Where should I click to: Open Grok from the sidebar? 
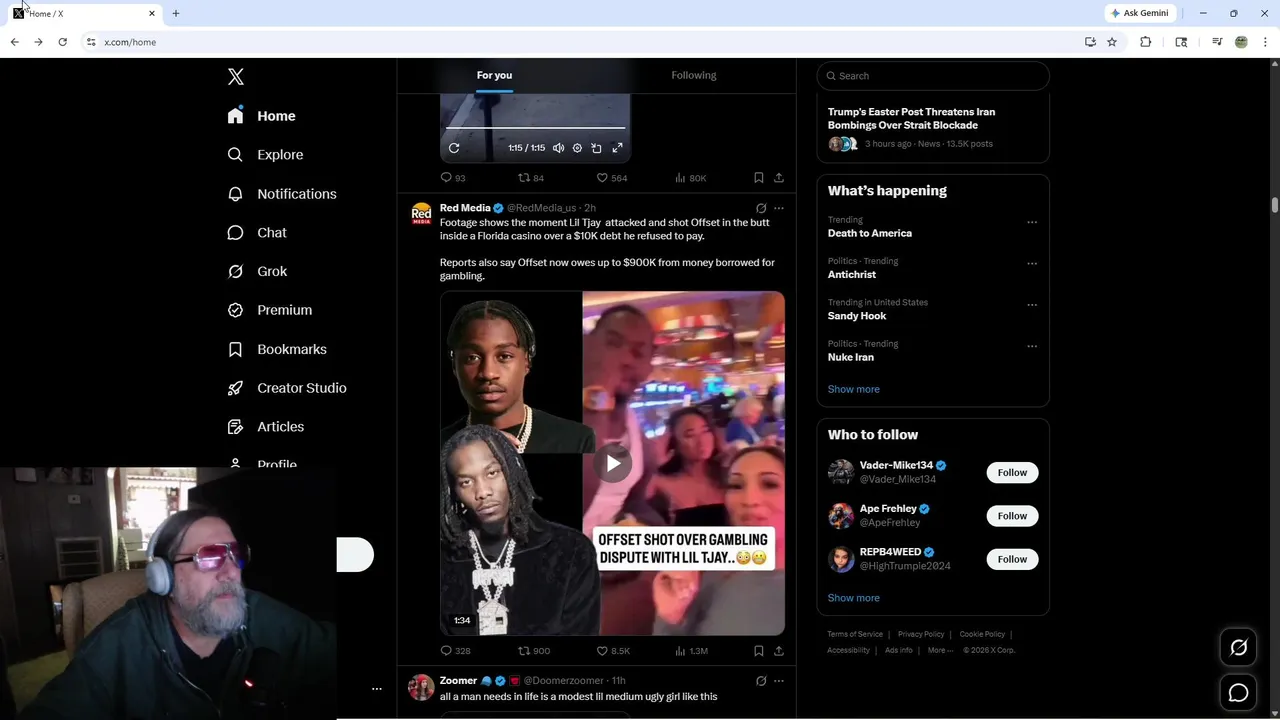[x=257, y=271]
